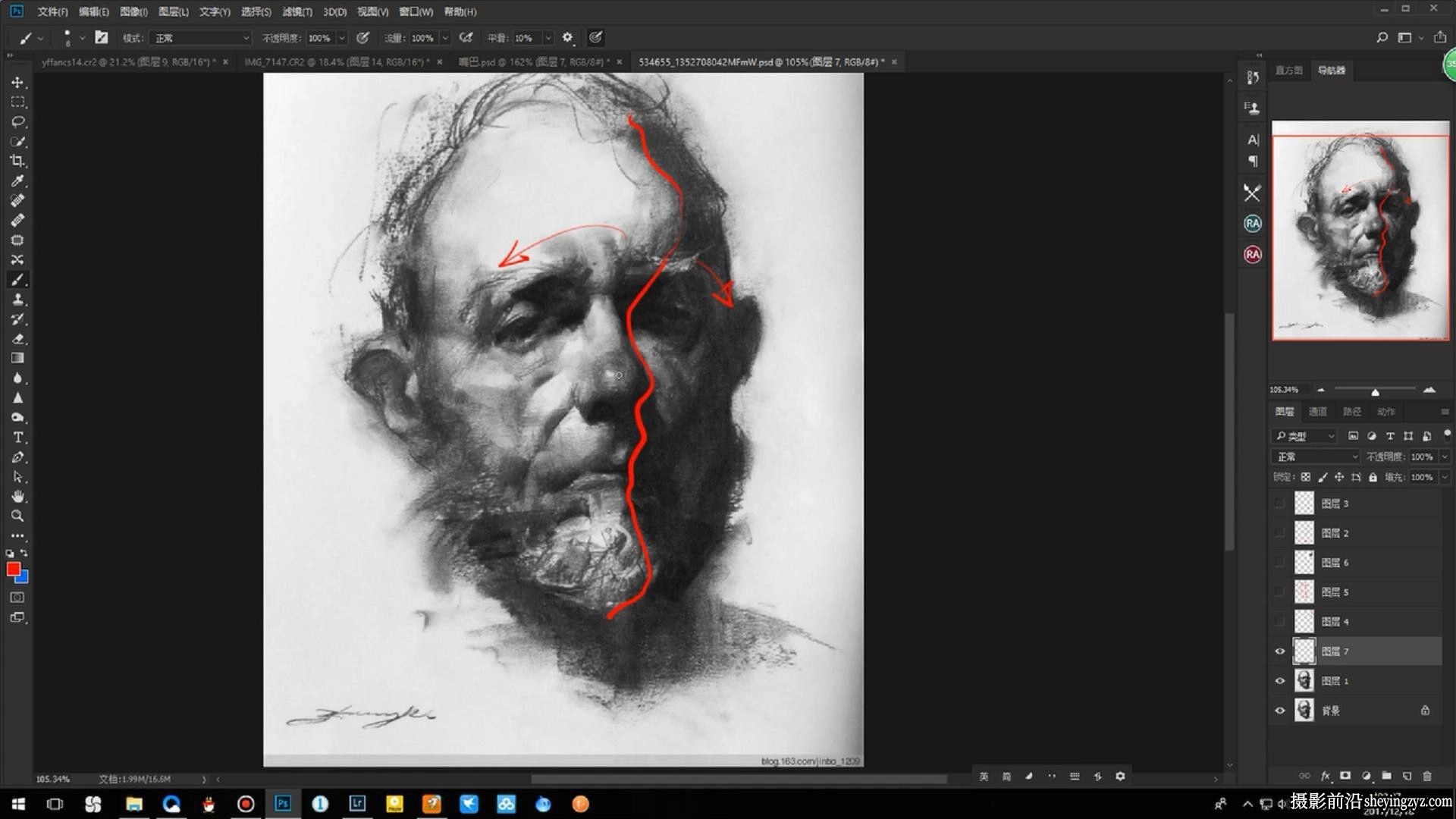Show layer 图层 4
1456x819 pixels.
(1280, 622)
